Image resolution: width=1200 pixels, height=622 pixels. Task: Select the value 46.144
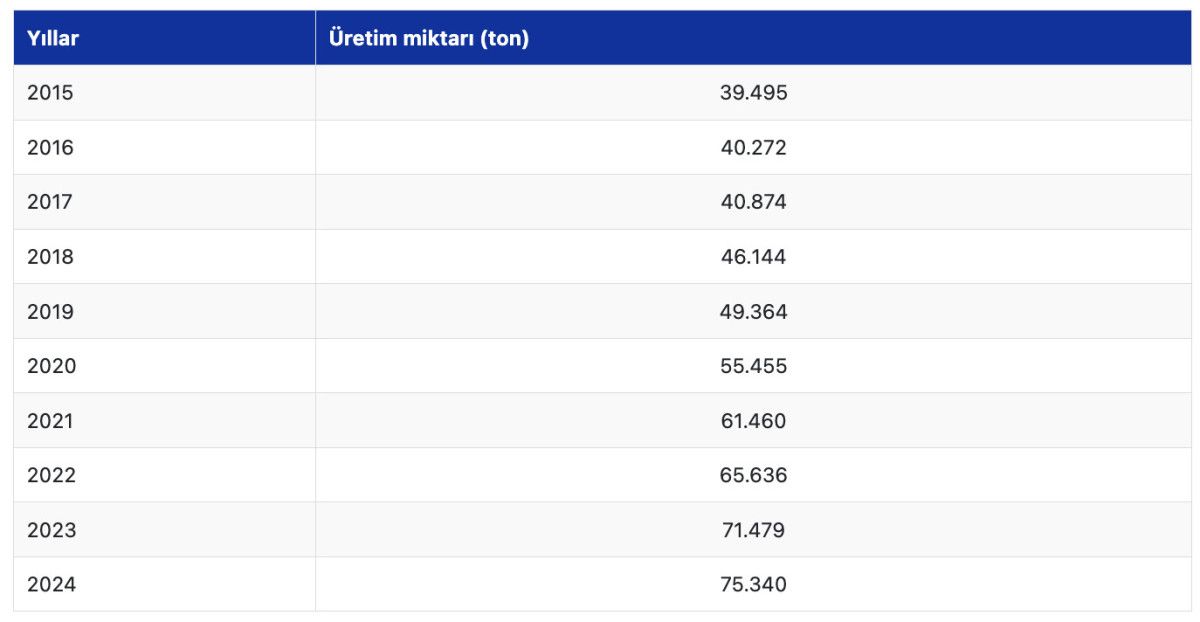pos(753,257)
